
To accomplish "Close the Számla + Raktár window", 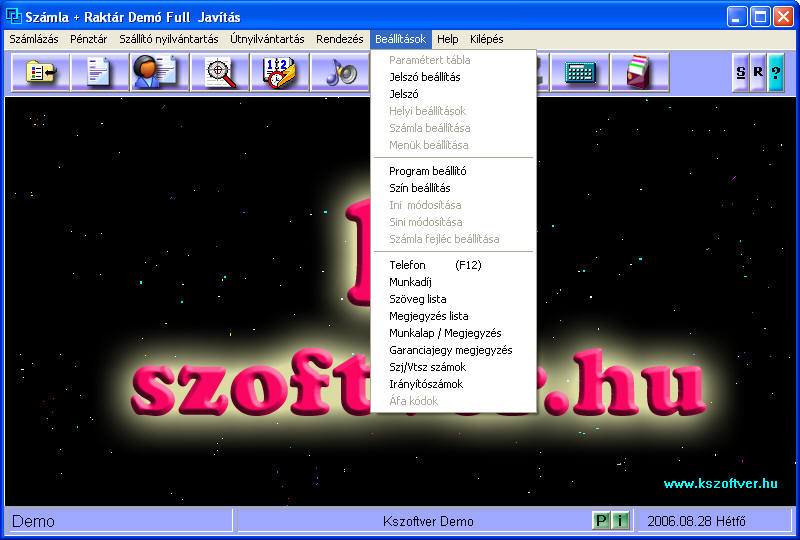I will click(783, 16).
